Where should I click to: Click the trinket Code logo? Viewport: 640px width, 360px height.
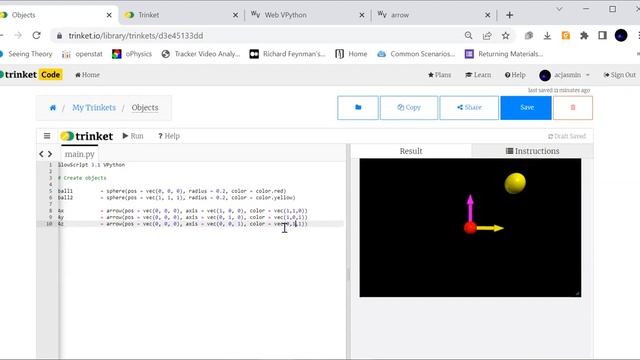[31, 75]
